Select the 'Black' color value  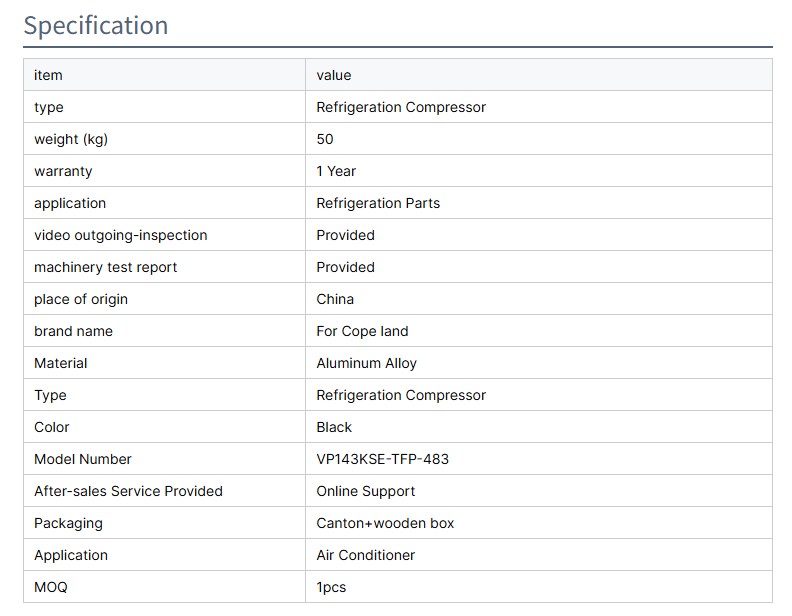click(334, 427)
